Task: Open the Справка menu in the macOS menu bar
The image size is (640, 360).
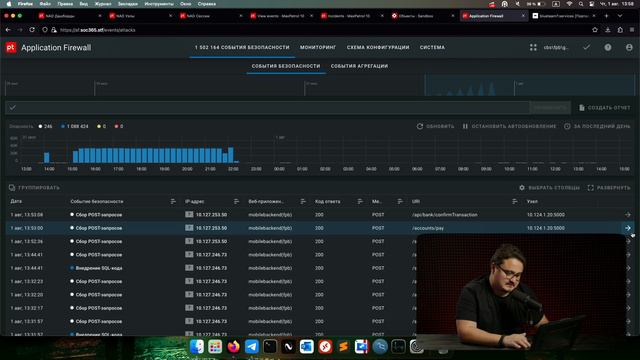Action: point(207,4)
